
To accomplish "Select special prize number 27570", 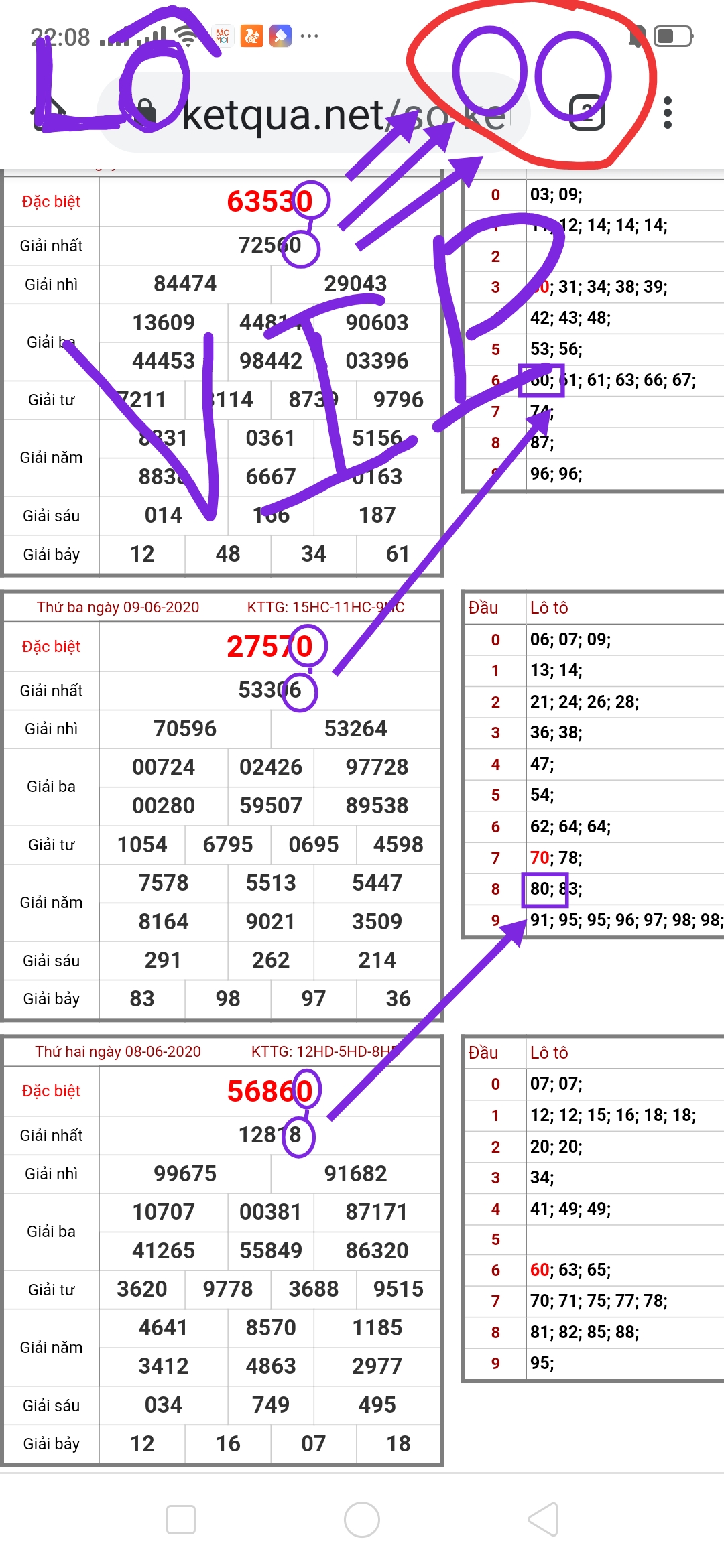I will click(269, 647).
